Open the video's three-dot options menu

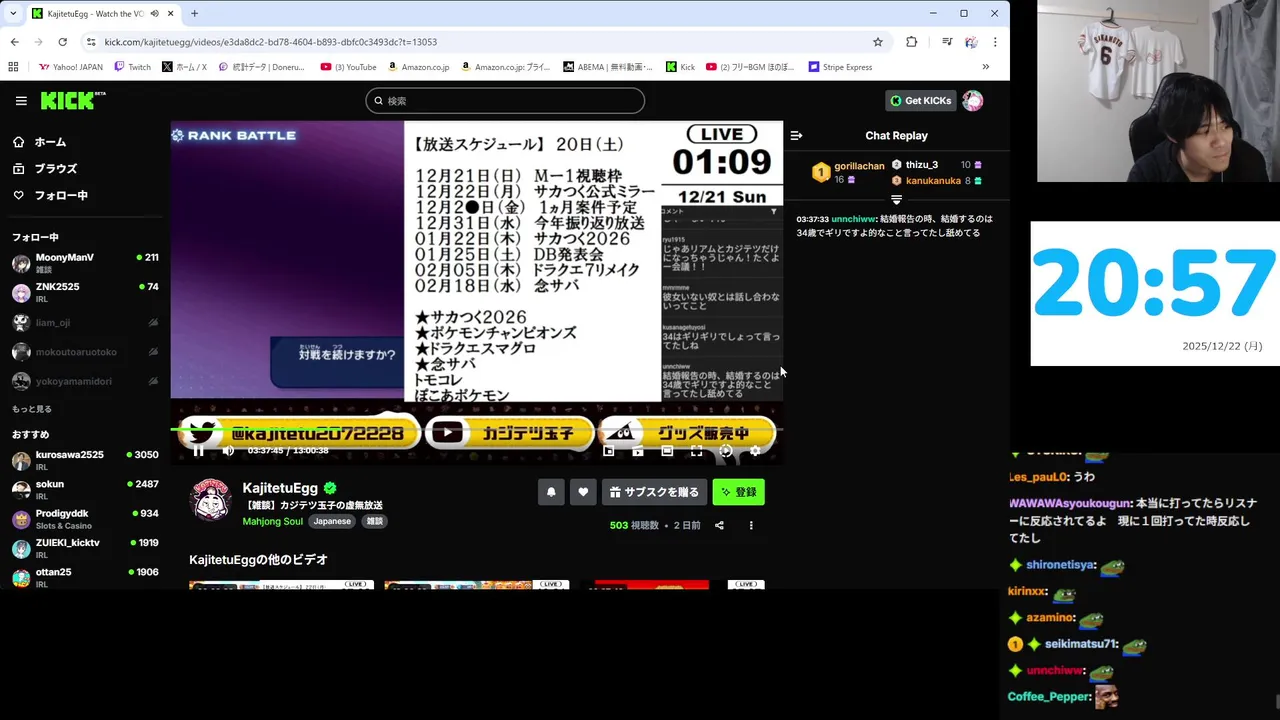point(751,525)
